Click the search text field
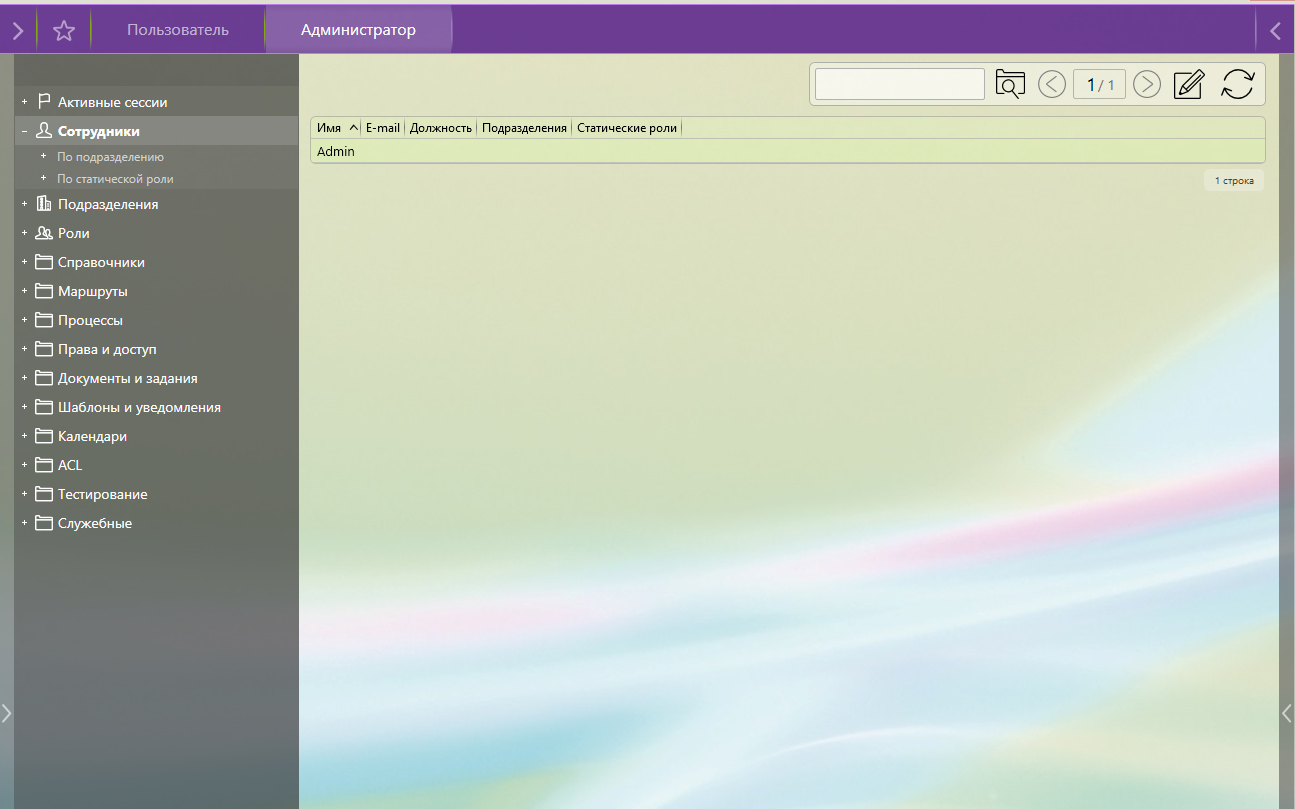Screen dimensions: 1295x809 (899, 84)
